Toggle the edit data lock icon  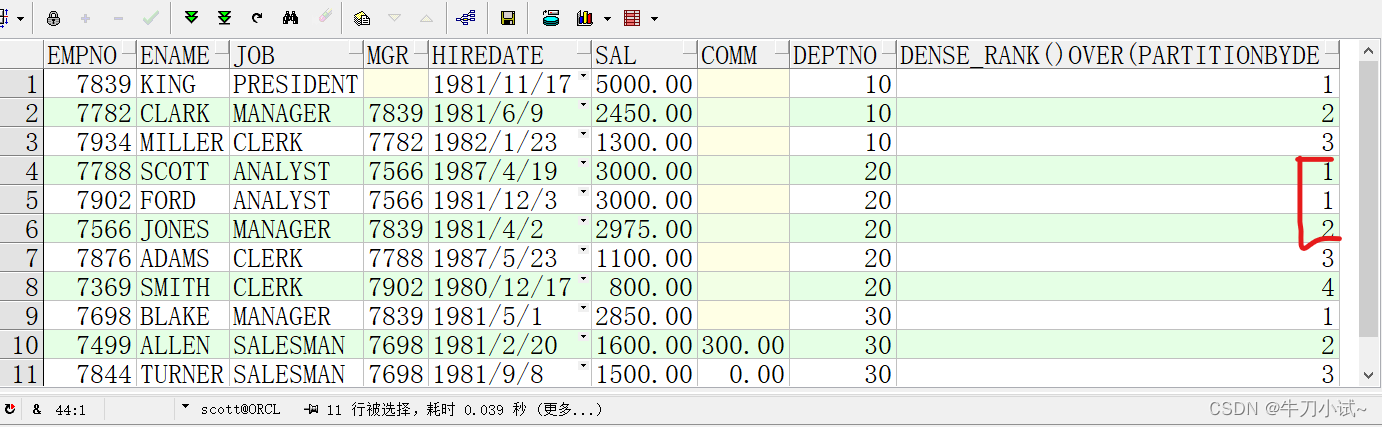pyautogui.click(x=54, y=18)
